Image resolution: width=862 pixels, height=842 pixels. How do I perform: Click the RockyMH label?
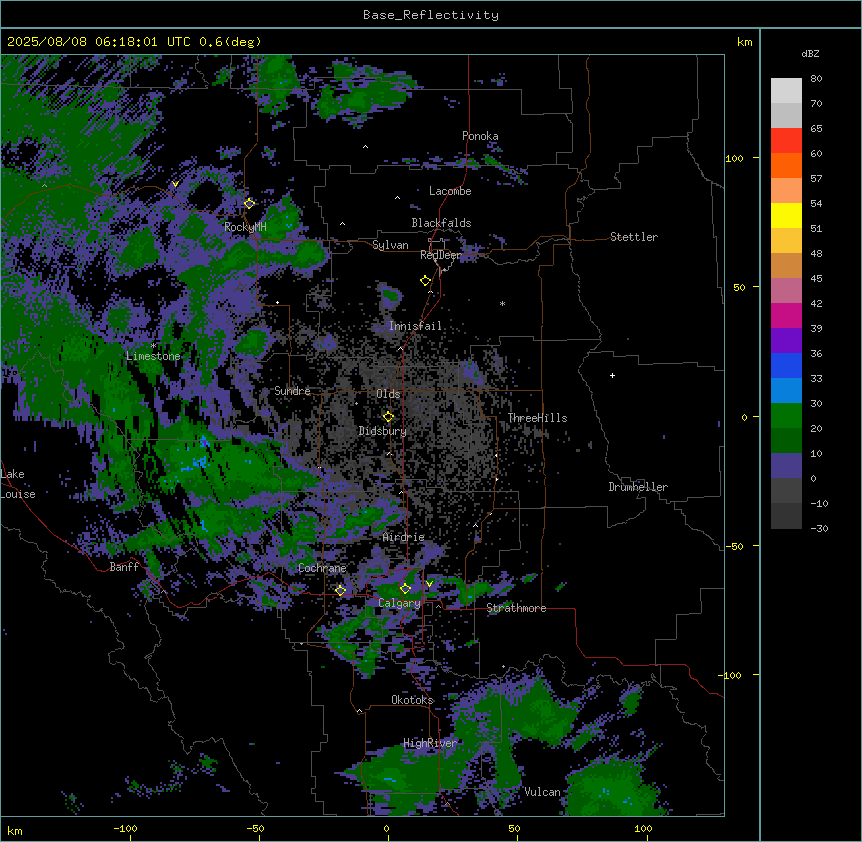click(245, 228)
